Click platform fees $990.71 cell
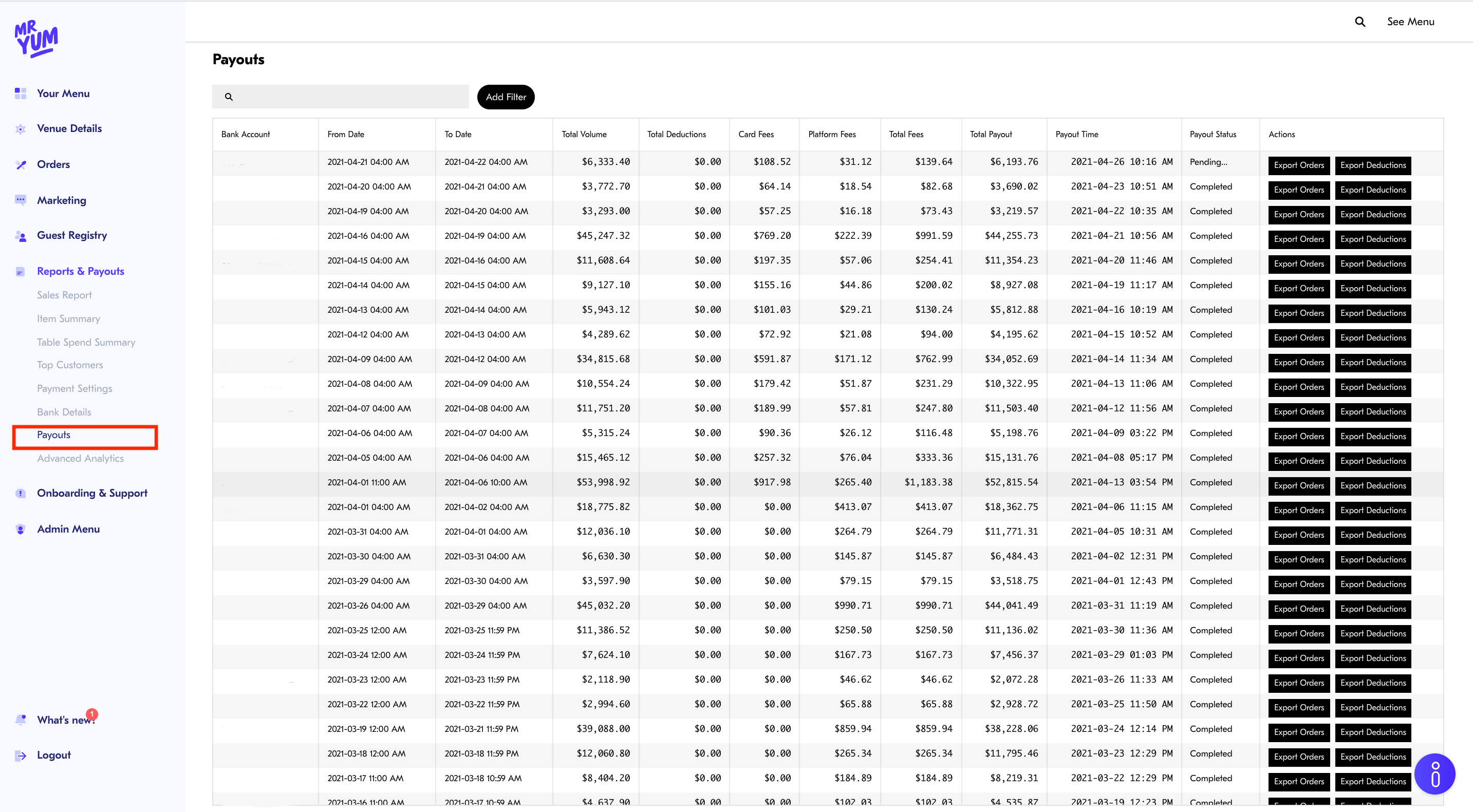 pyautogui.click(x=852, y=606)
